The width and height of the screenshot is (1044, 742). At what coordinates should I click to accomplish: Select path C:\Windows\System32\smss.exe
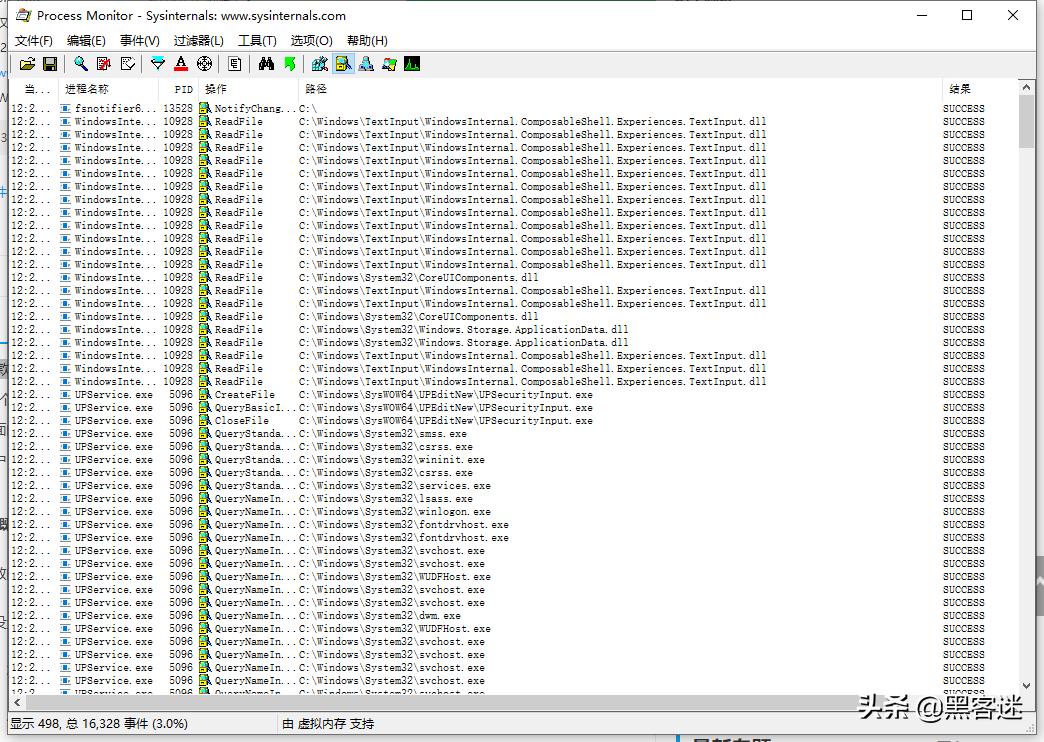tap(383, 434)
